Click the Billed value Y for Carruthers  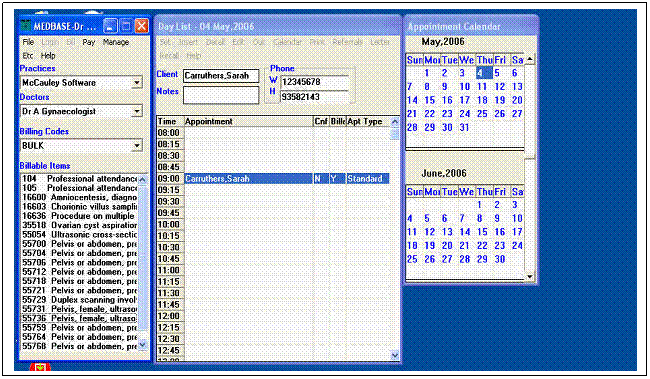click(337, 179)
